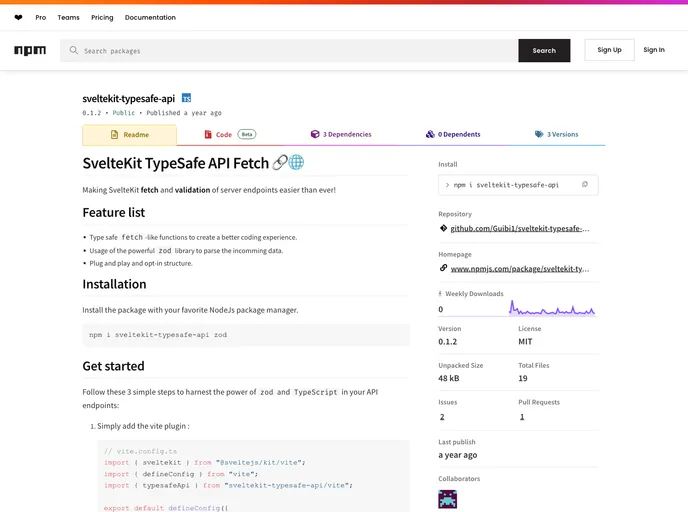Click the weekly downloads sparkline chart
The image size is (688, 512).
[552, 308]
